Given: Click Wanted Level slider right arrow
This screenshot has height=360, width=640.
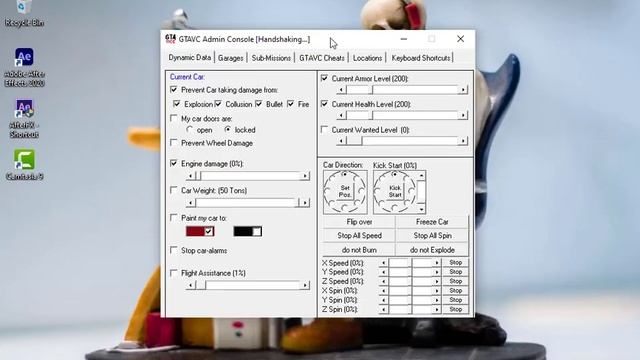Looking at the screenshot, I should coord(463,141).
